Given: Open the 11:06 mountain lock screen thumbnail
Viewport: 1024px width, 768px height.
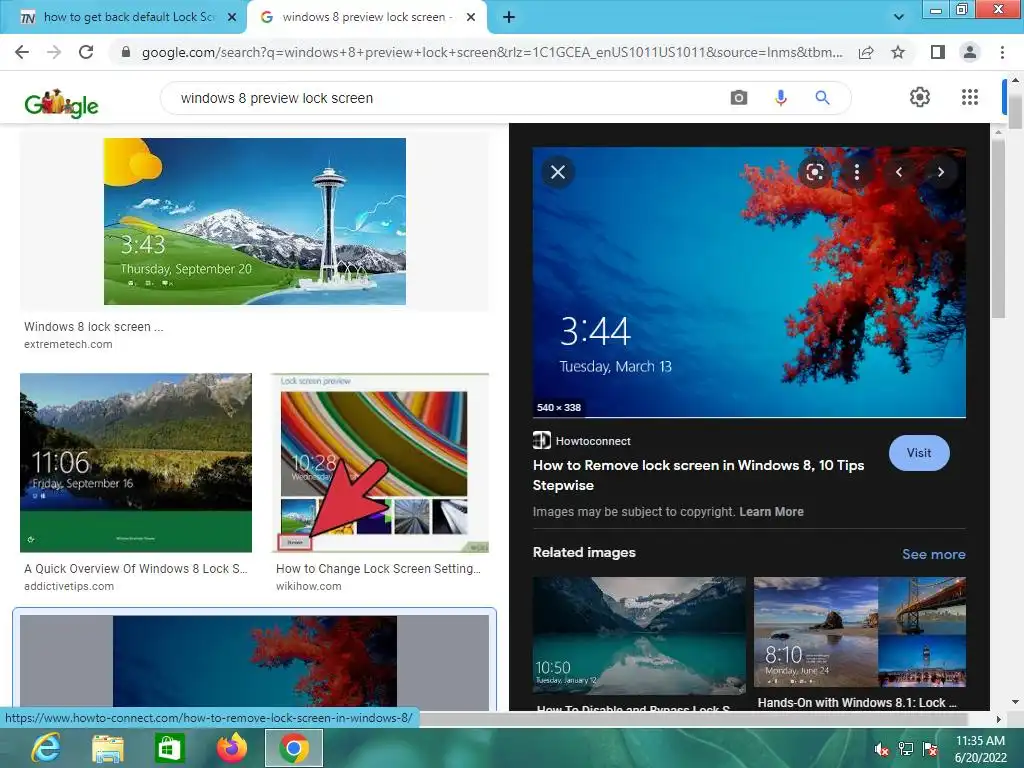Looking at the screenshot, I should coord(136,462).
